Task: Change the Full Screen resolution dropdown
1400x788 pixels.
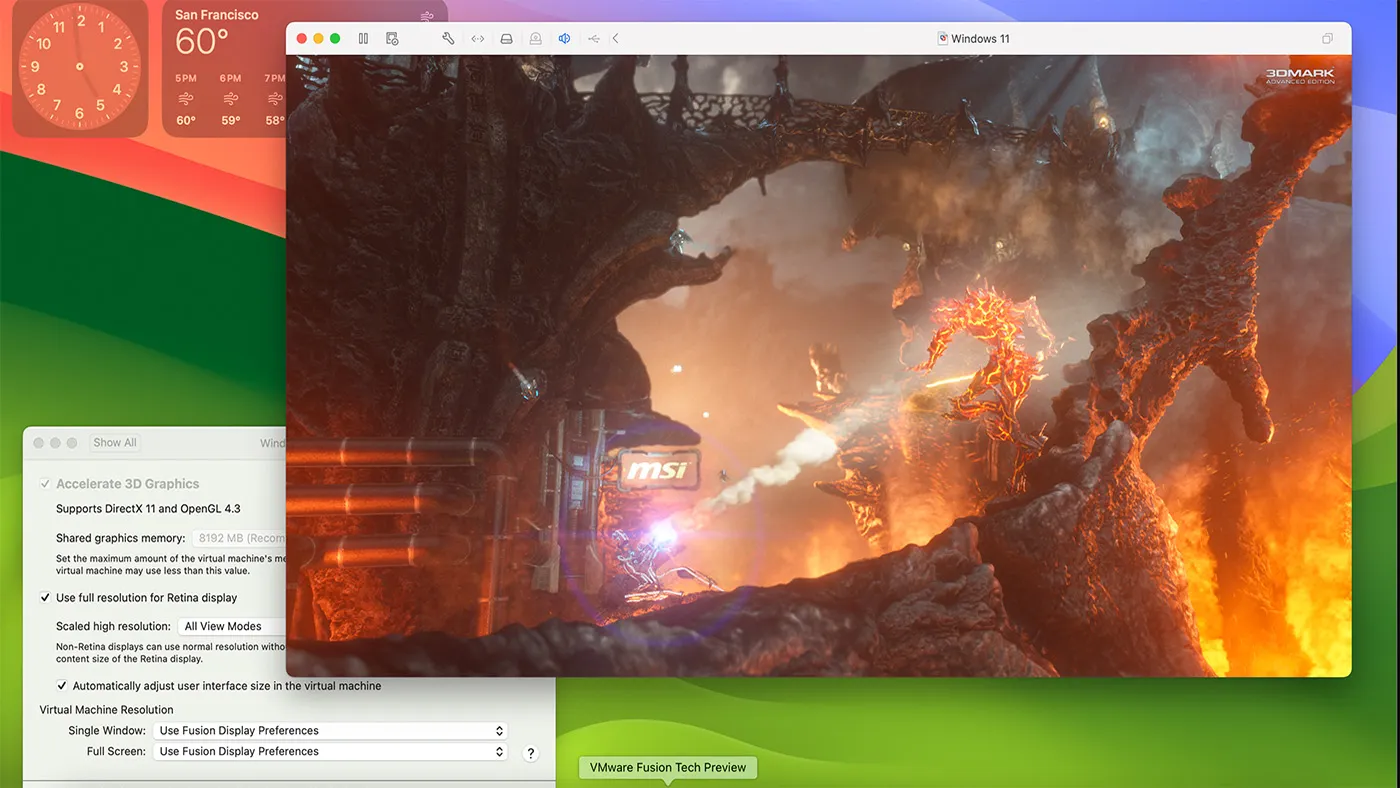Action: [330, 751]
